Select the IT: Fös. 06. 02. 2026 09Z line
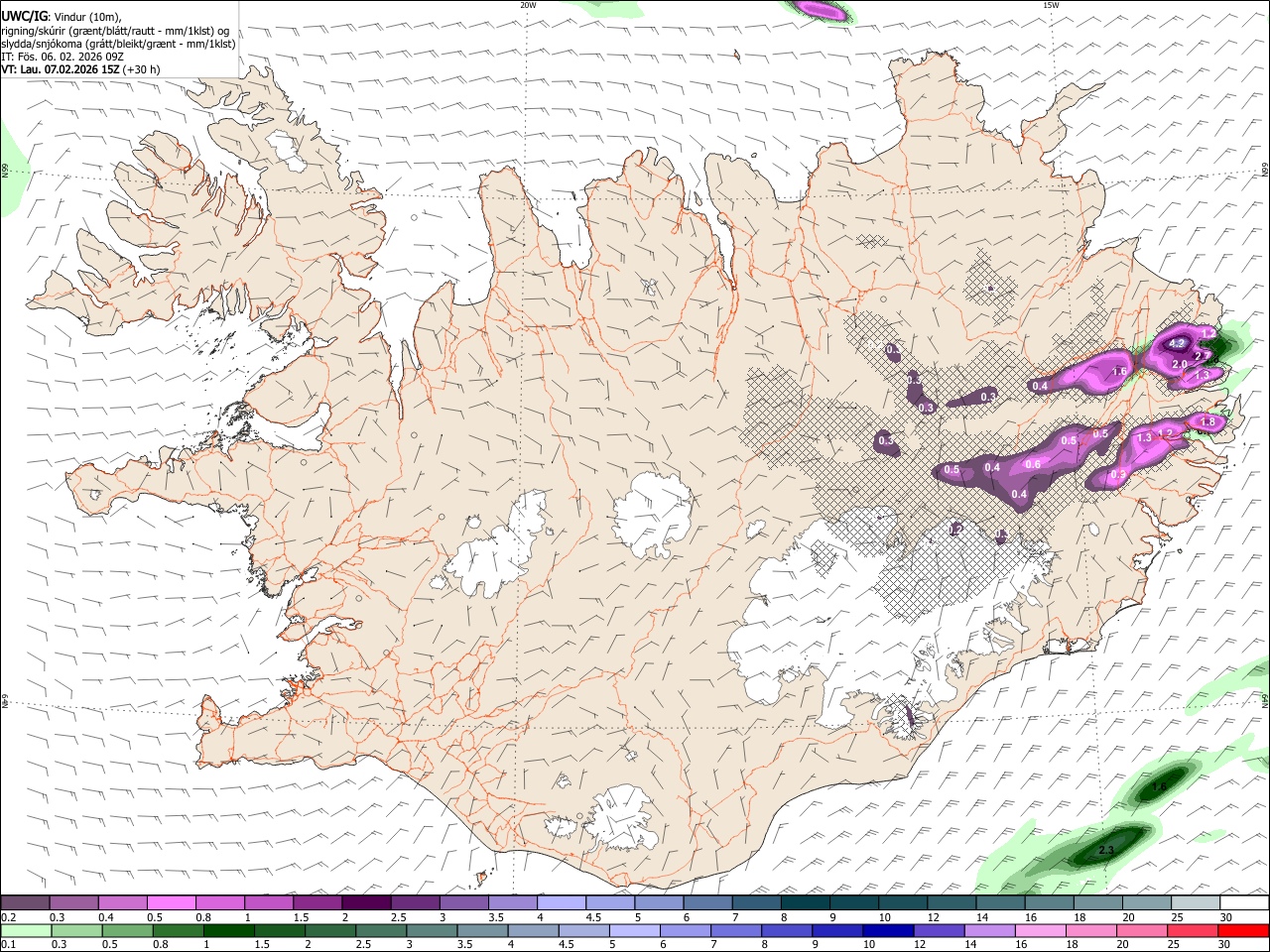 point(62,57)
